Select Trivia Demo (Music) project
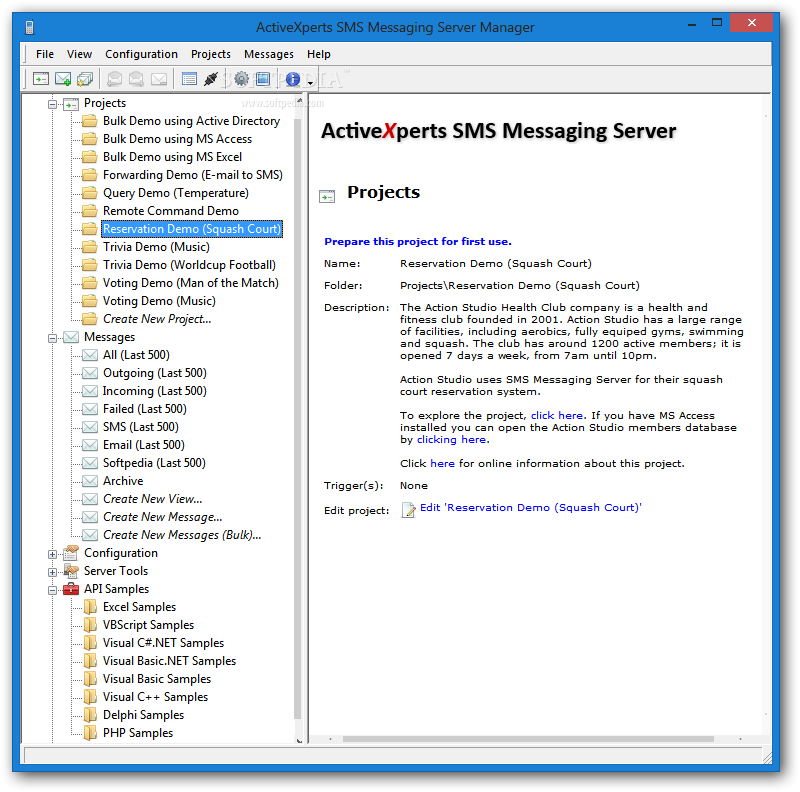The height and width of the screenshot is (792, 800). tap(156, 247)
